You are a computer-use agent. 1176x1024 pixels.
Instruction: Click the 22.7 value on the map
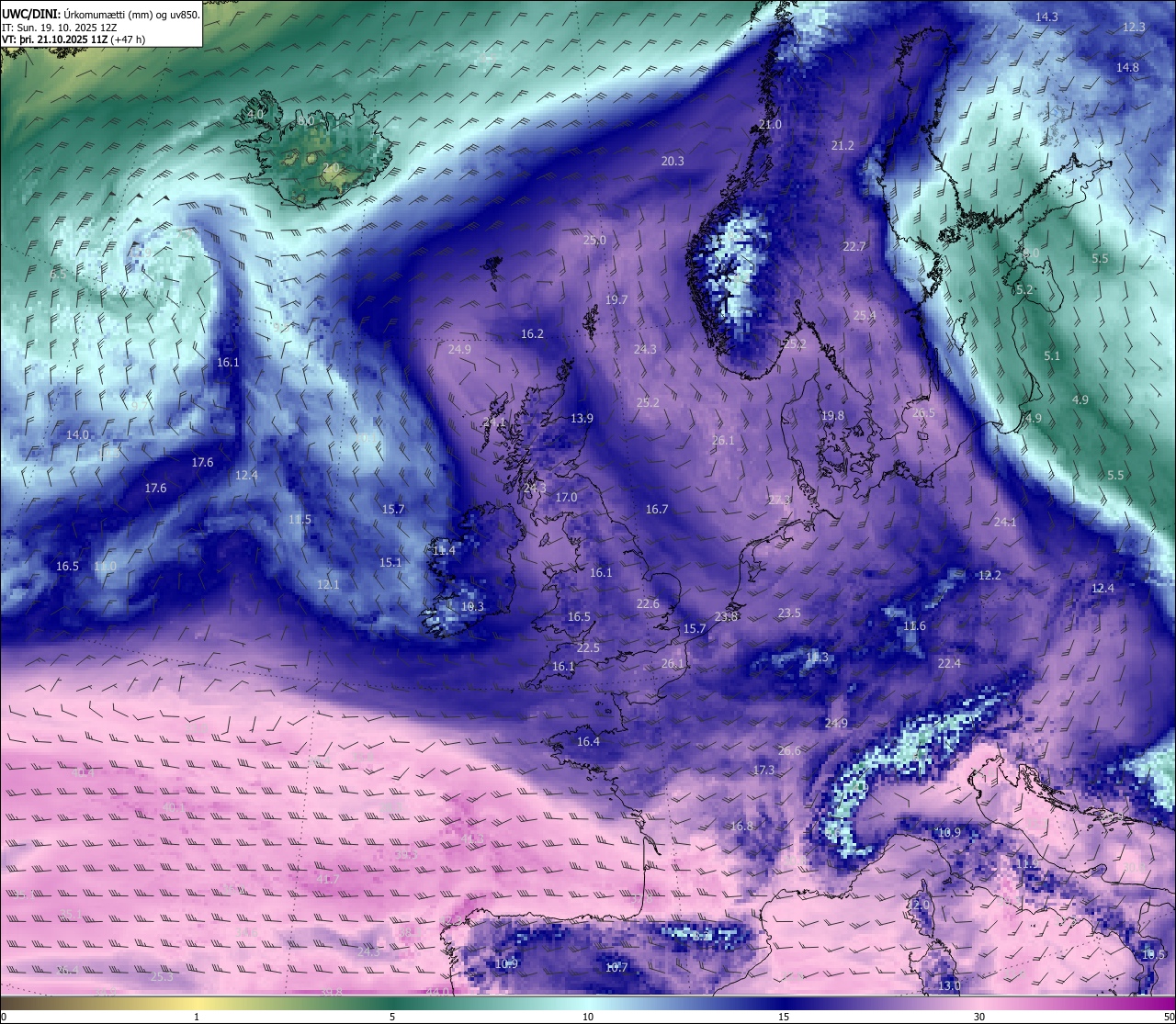[854, 247]
